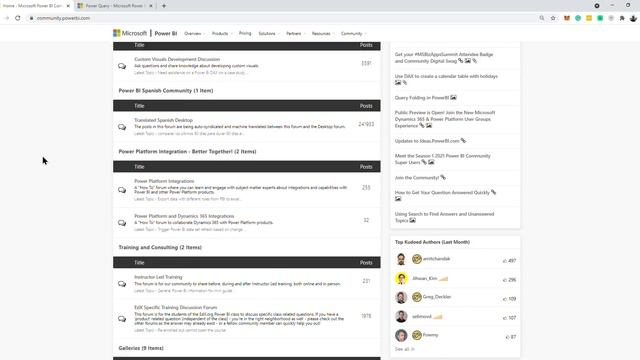Open Public Preview Dynamics 365 User Groups post

pyautogui.click(x=445, y=119)
